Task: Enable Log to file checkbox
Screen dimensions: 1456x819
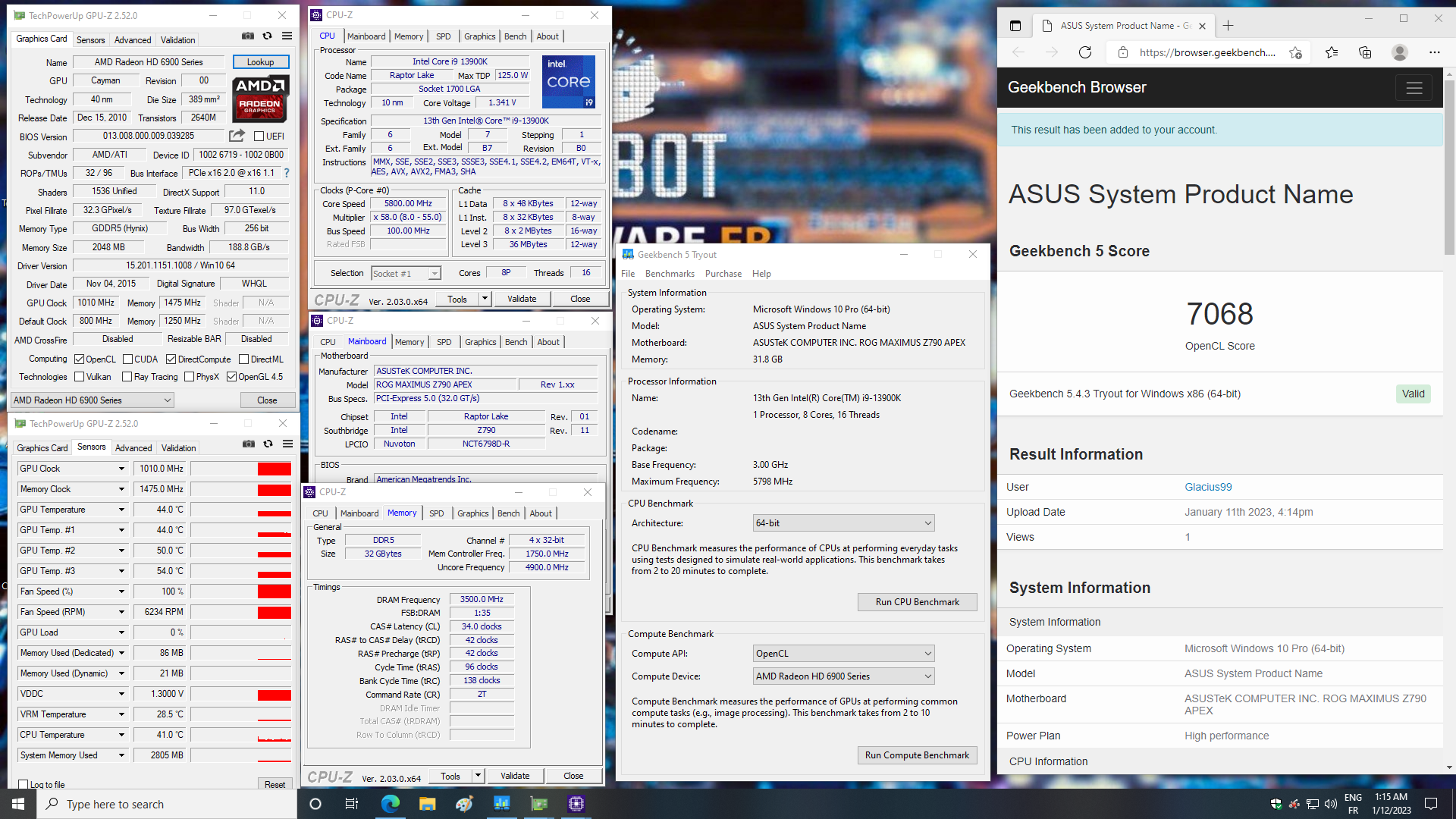Action: point(24,785)
